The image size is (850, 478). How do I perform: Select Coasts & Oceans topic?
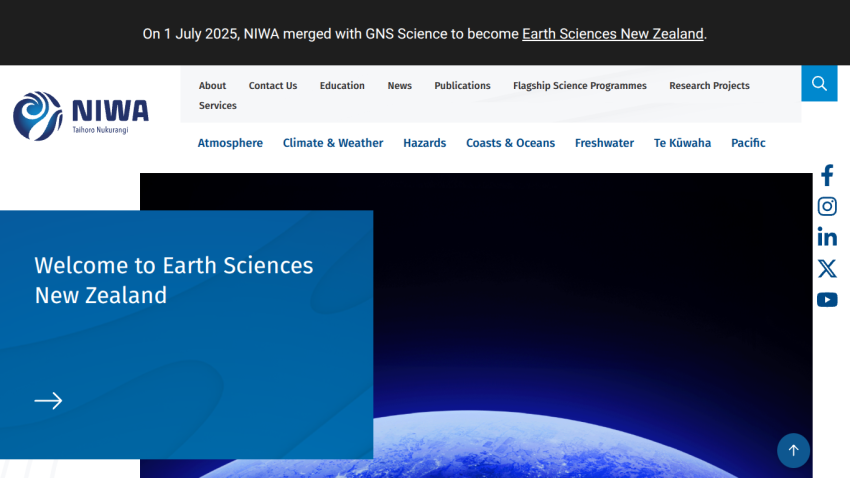coord(510,143)
